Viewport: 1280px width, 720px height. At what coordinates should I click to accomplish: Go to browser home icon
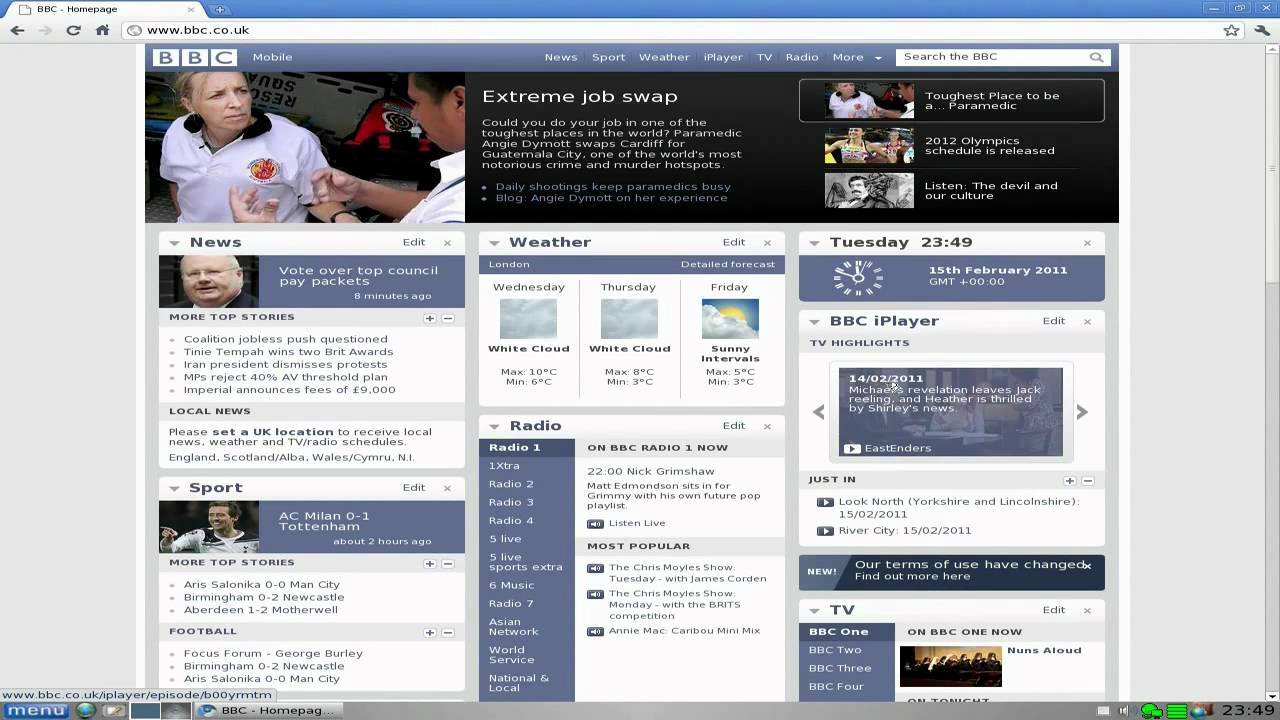(102, 30)
